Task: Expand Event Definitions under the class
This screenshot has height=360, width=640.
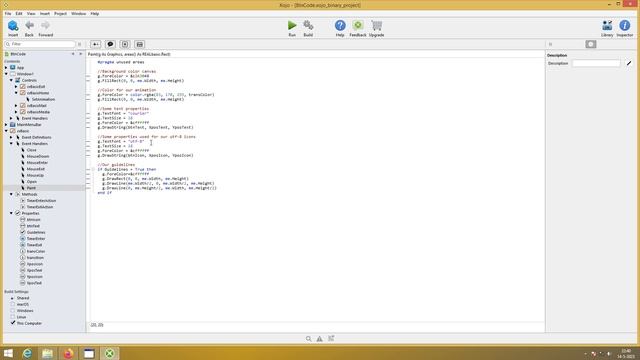Action: (11, 137)
